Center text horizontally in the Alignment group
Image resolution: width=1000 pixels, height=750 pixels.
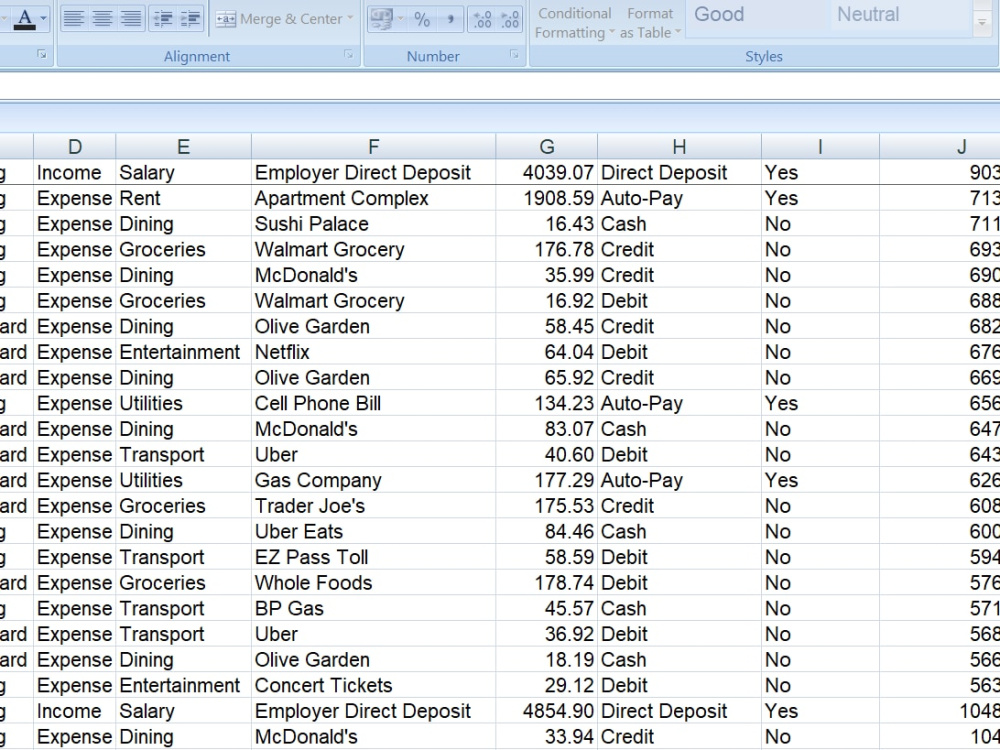[x=102, y=18]
